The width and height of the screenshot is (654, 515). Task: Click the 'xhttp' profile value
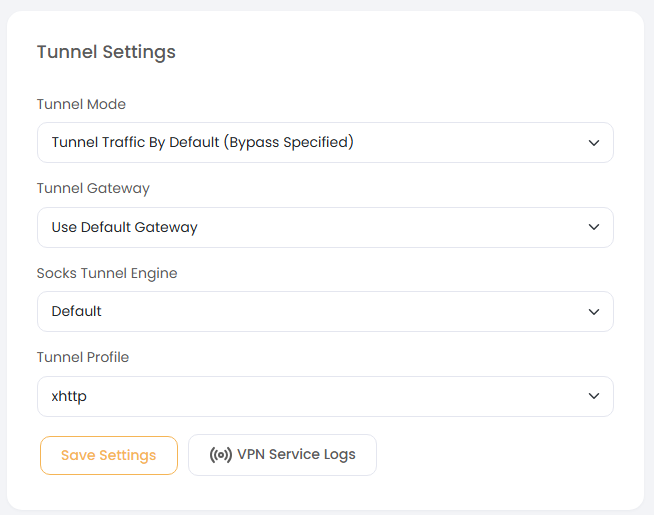pos(70,396)
